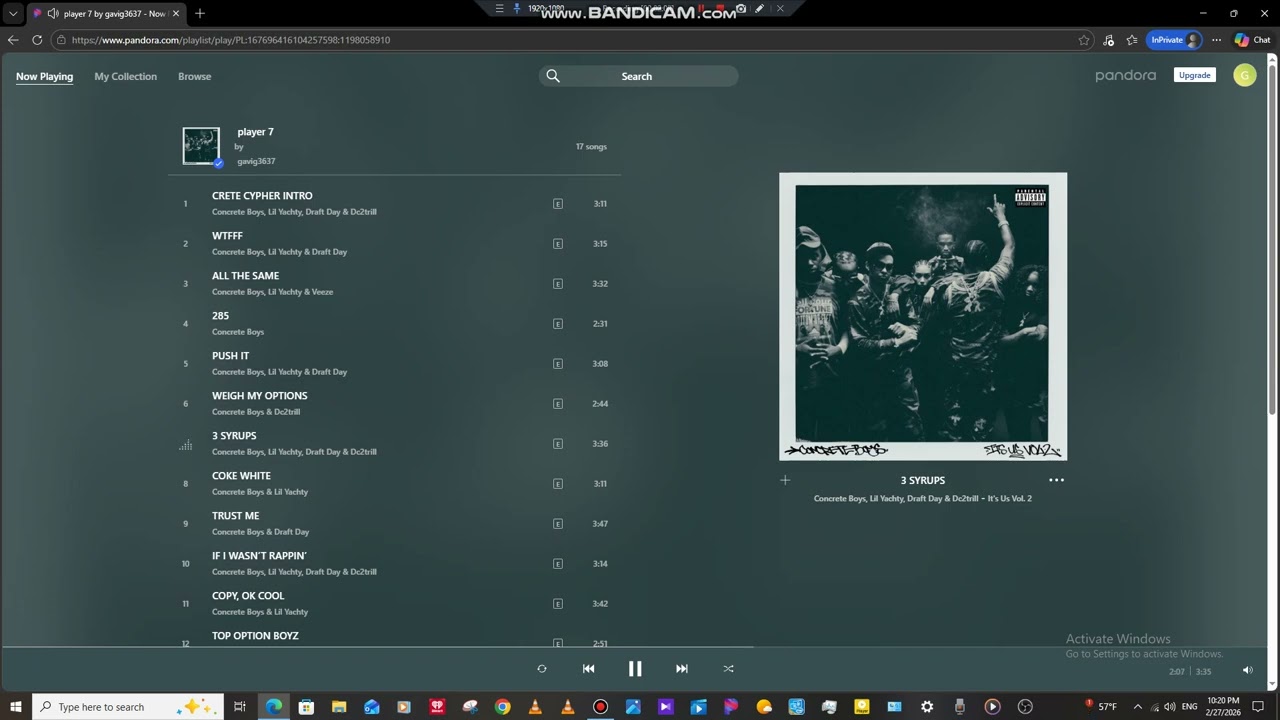This screenshot has width=1280, height=720.
Task: Add 3 SYRUPS to collection with plus icon
Action: (x=785, y=480)
